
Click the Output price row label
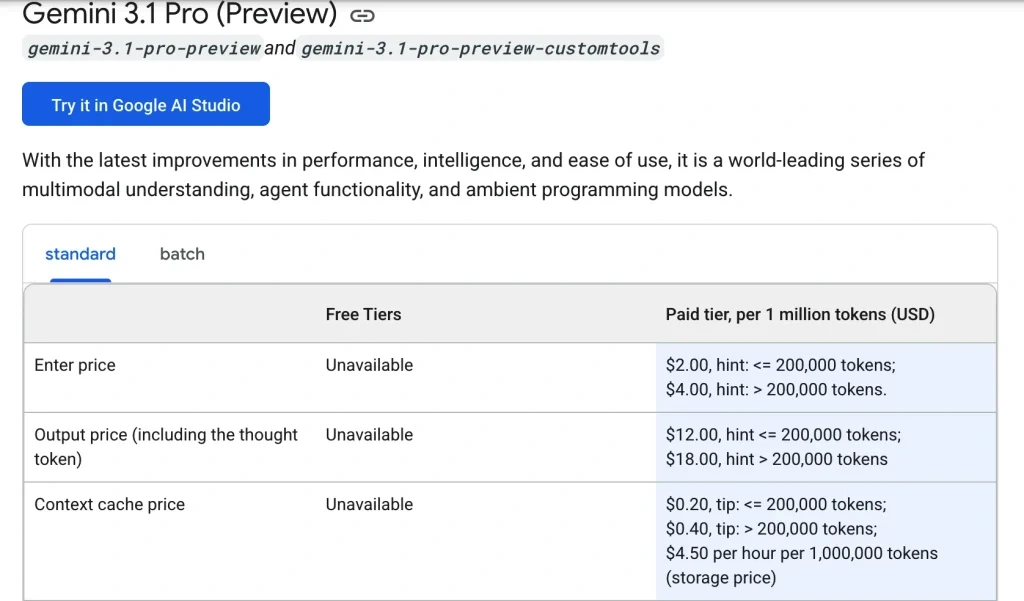click(165, 447)
